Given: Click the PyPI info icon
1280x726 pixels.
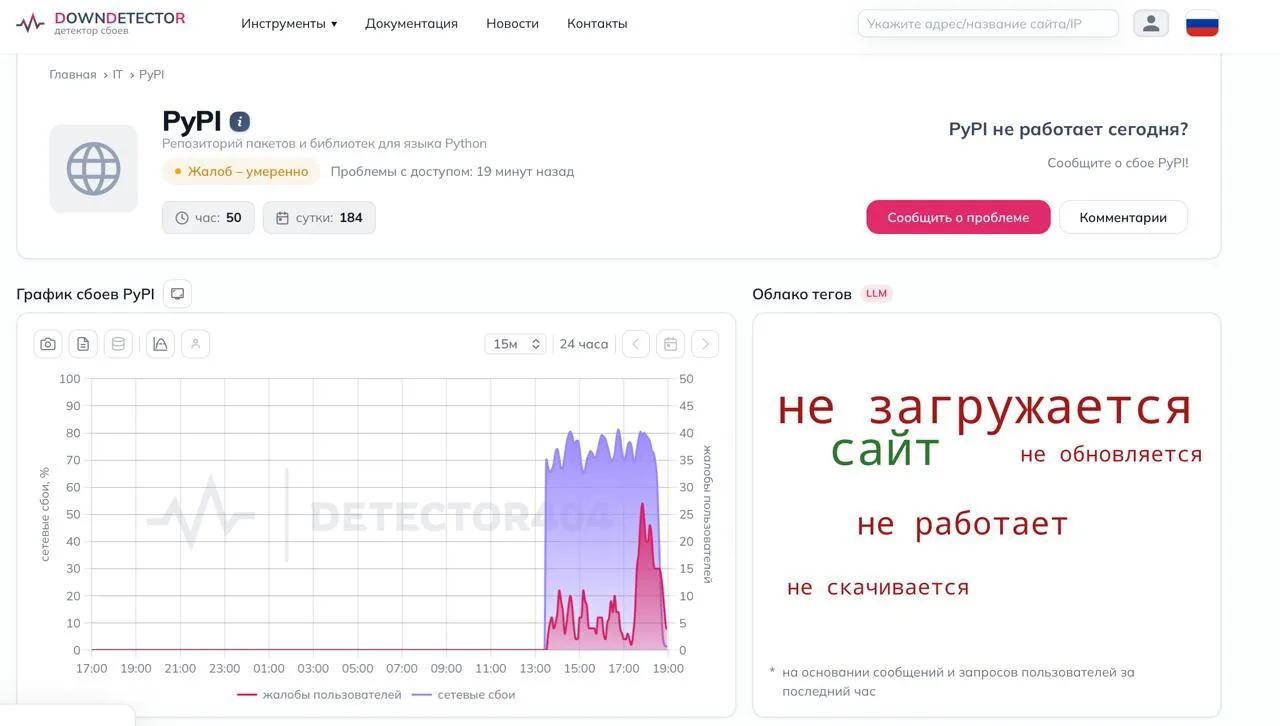Looking at the screenshot, I should click(240, 122).
